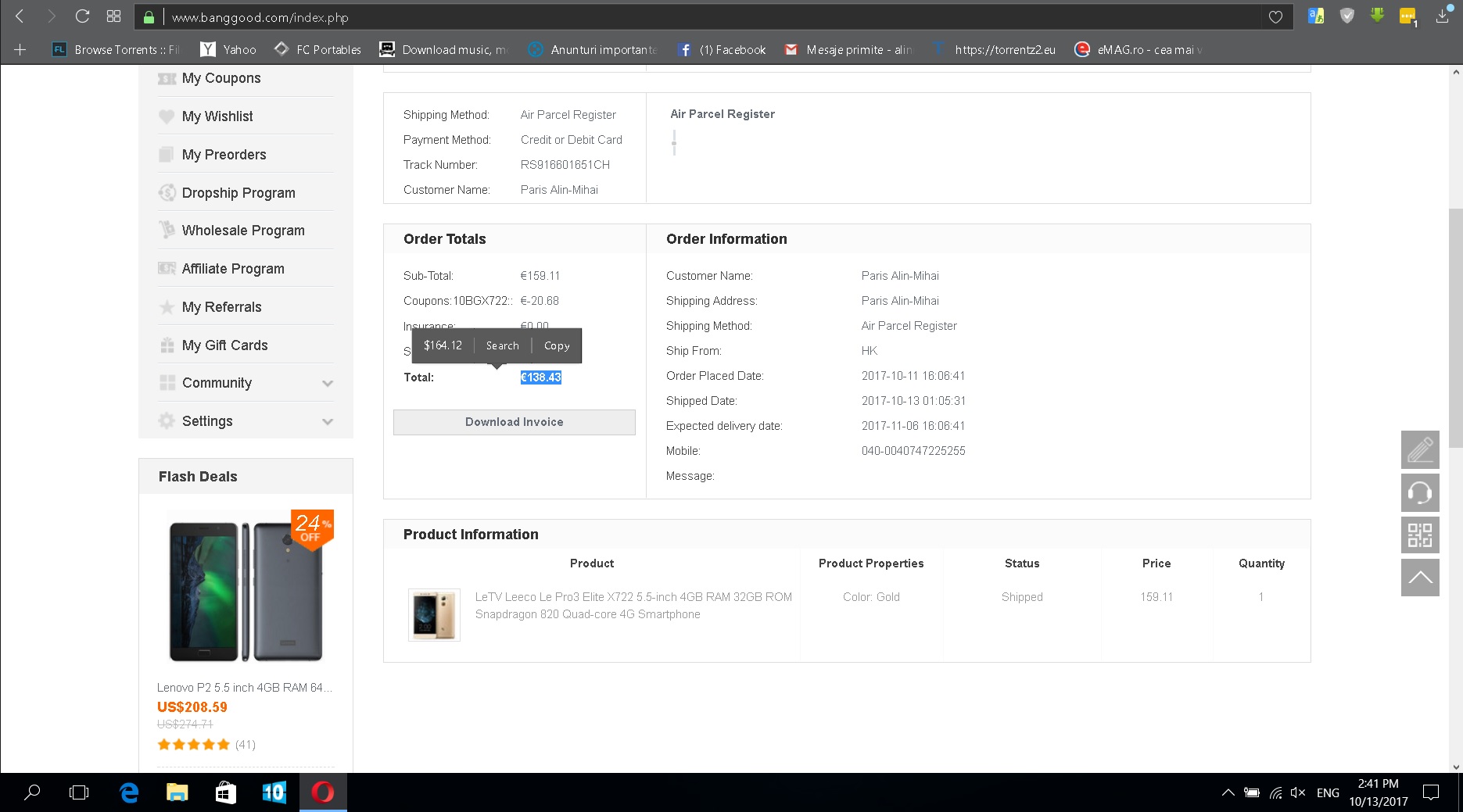Open Task View on the taskbar

pyautogui.click(x=79, y=792)
